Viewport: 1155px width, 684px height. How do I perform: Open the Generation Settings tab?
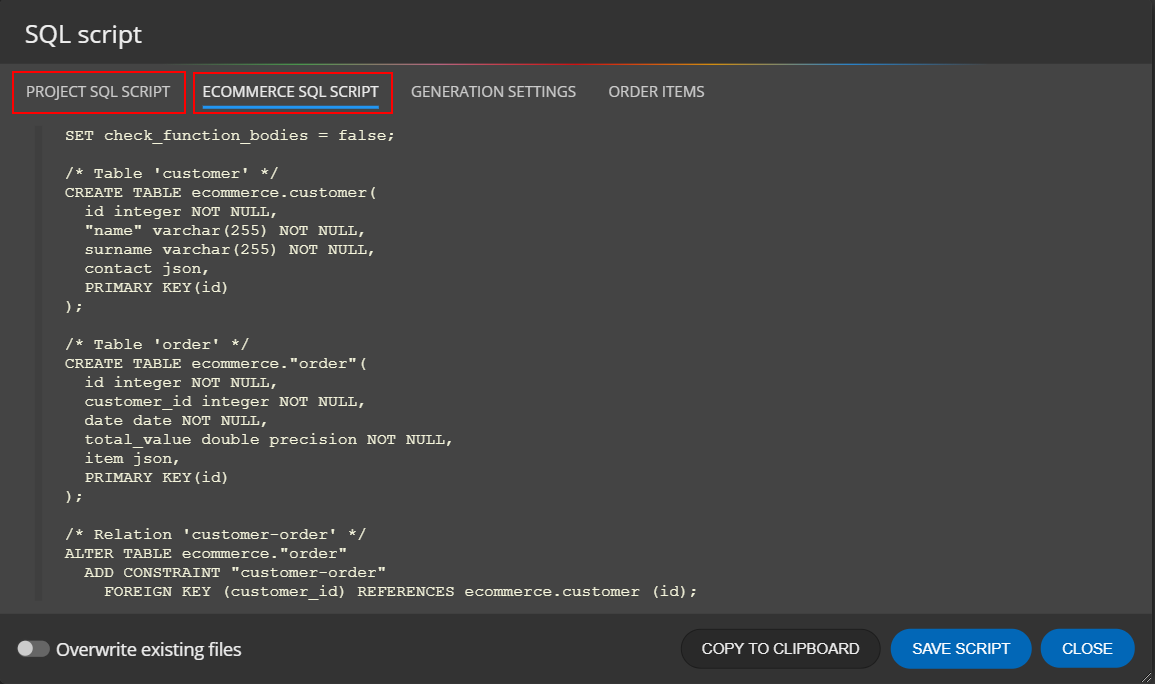[493, 92]
